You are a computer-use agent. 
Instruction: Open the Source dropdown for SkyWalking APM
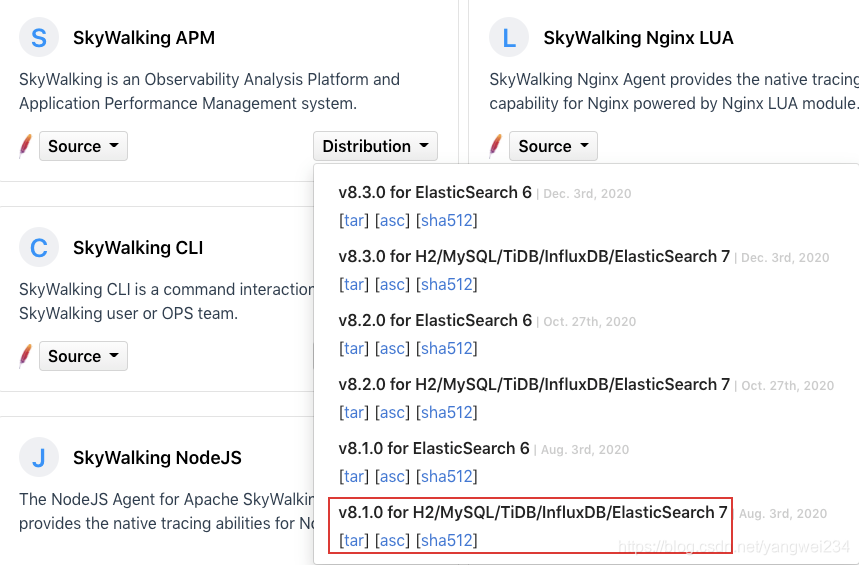pos(83,146)
